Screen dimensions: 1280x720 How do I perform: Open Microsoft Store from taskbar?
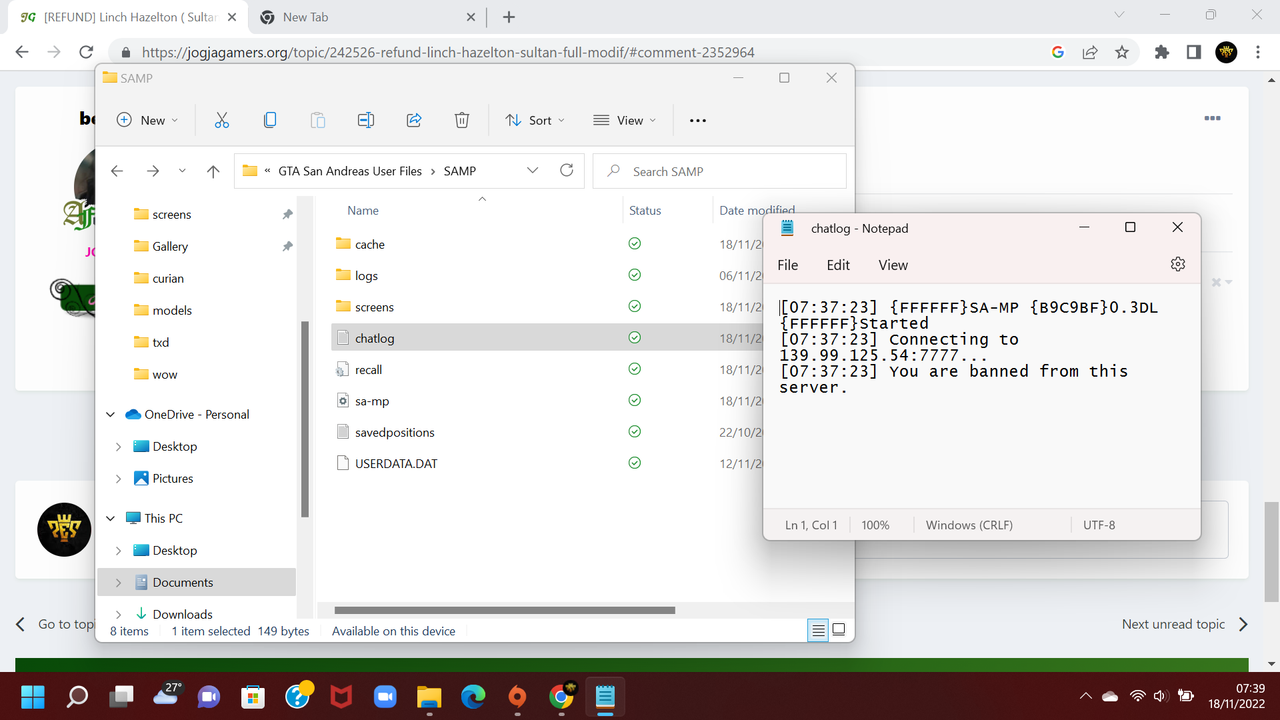(x=253, y=696)
